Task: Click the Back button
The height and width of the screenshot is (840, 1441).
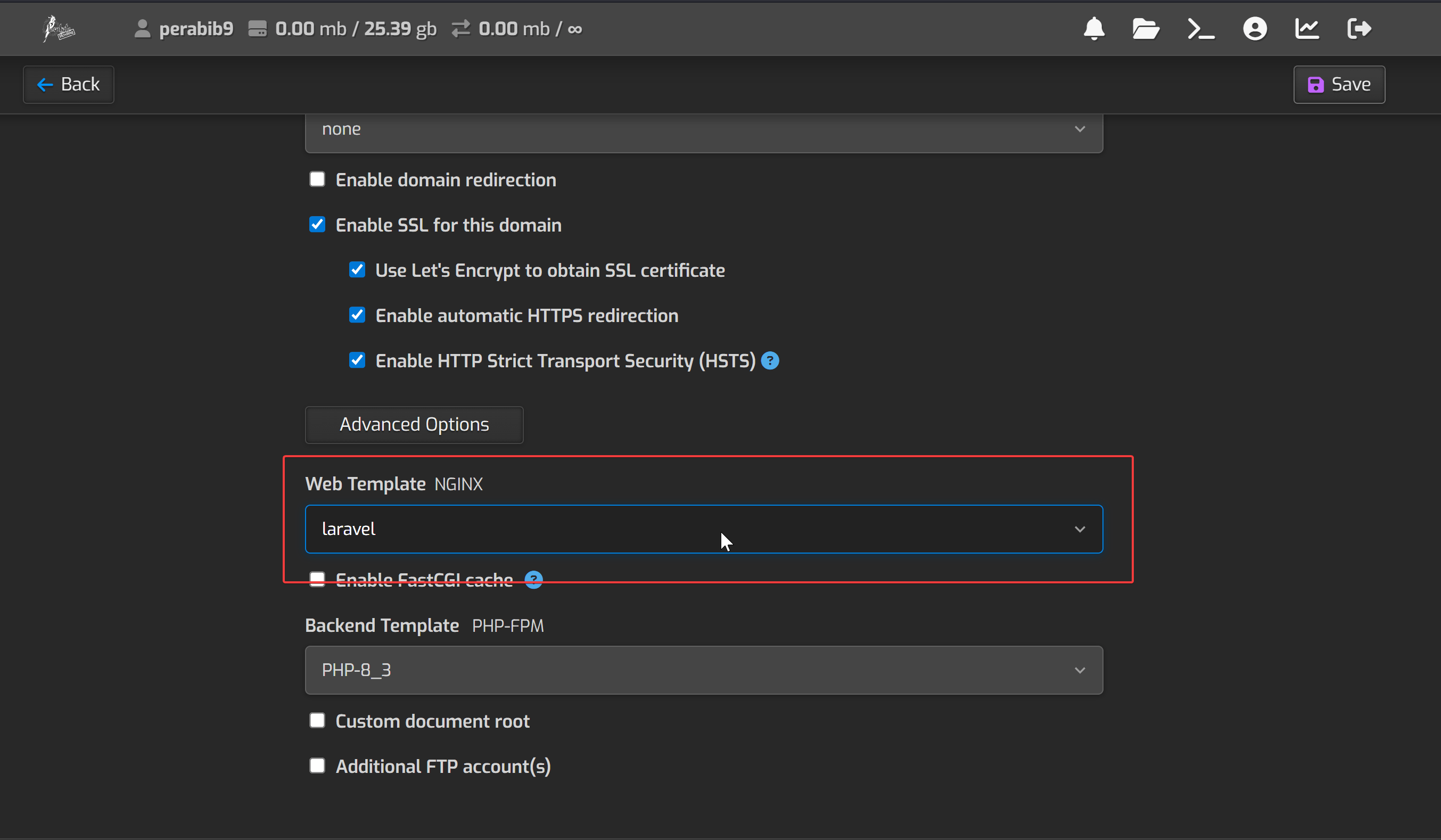Action: coord(69,85)
